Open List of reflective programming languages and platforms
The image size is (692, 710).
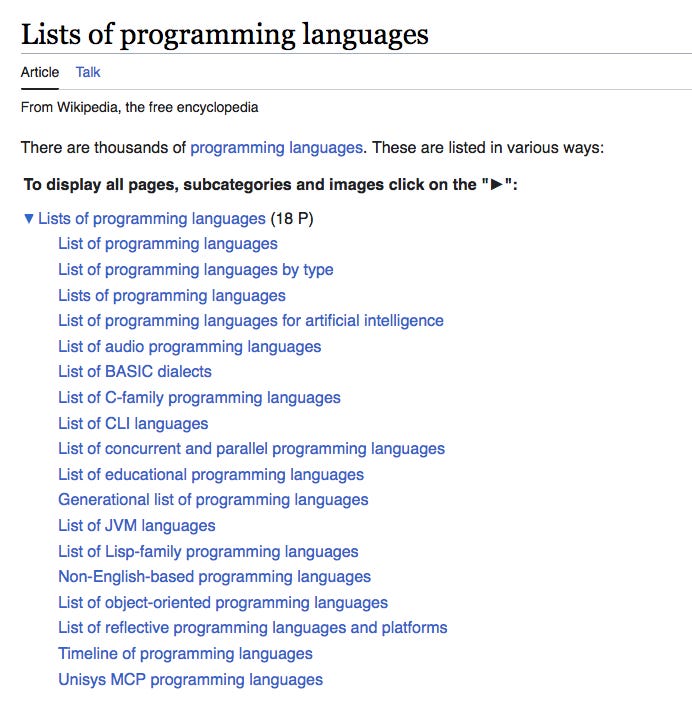coord(253,628)
